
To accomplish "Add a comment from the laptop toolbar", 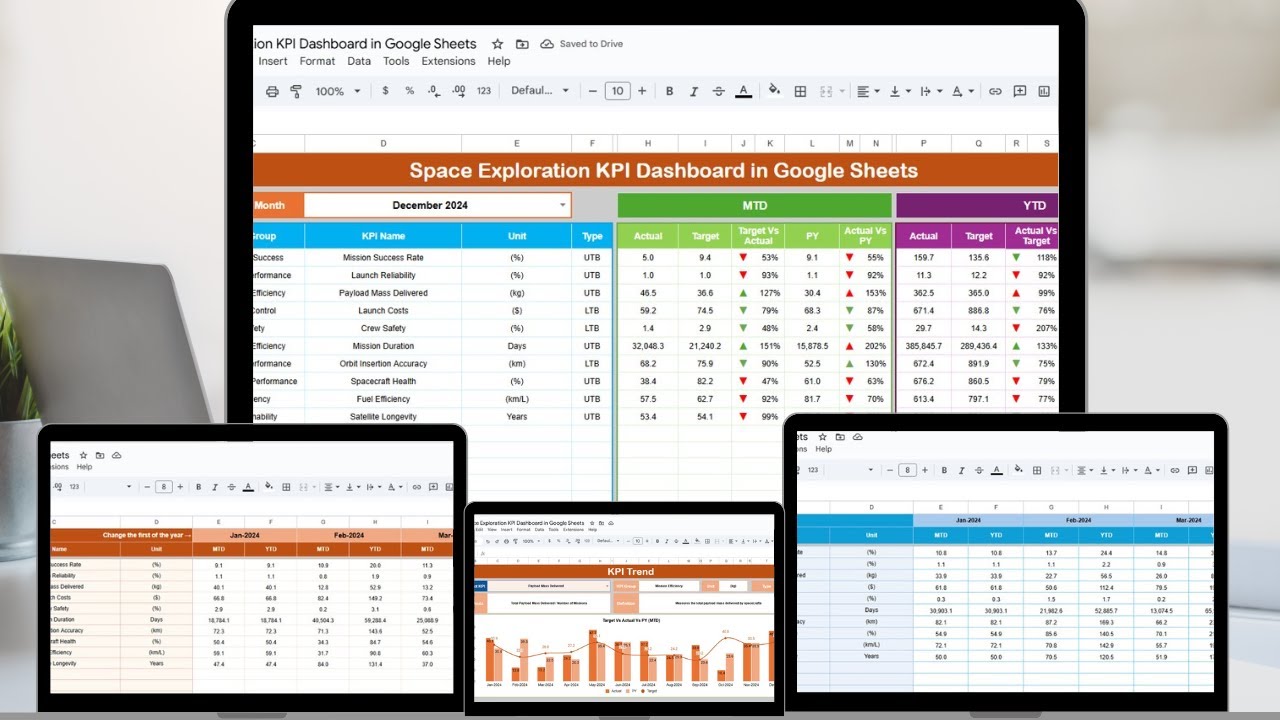I will 1020,91.
